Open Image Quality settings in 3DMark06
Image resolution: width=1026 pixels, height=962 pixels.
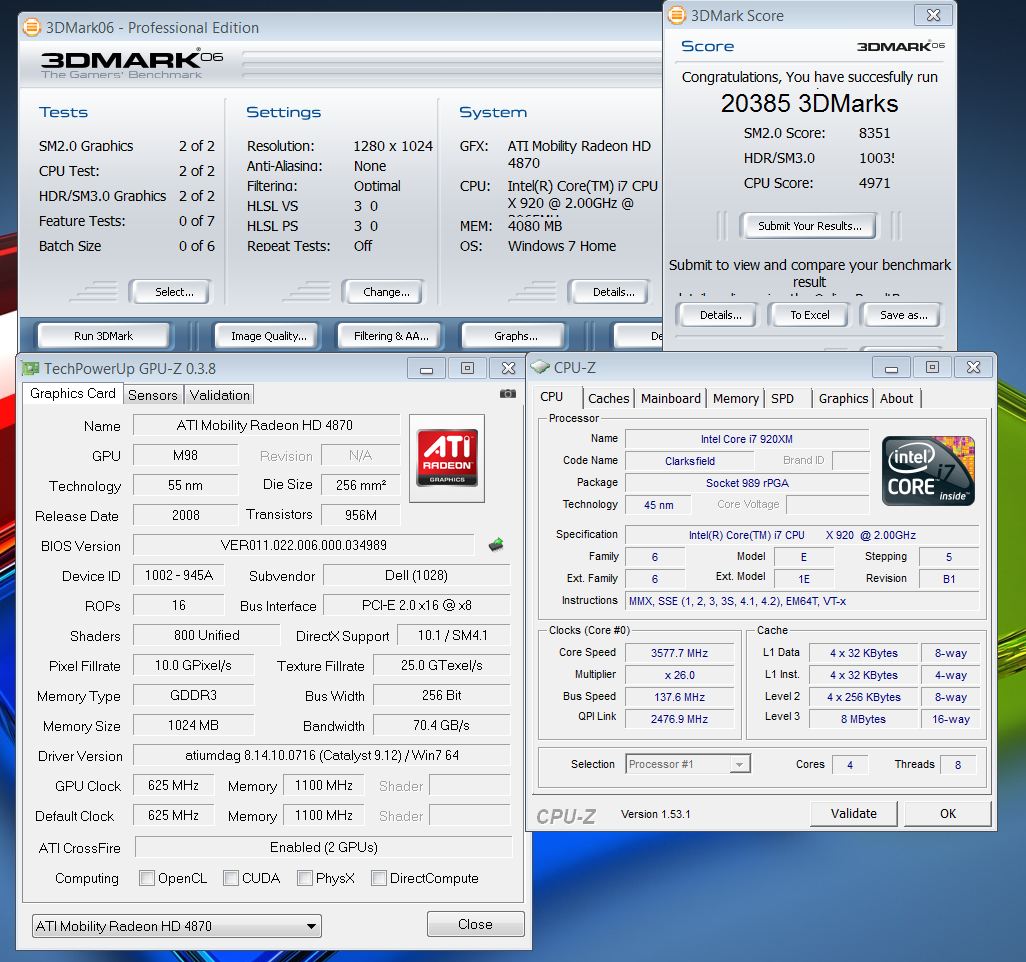click(x=268, y=336)
